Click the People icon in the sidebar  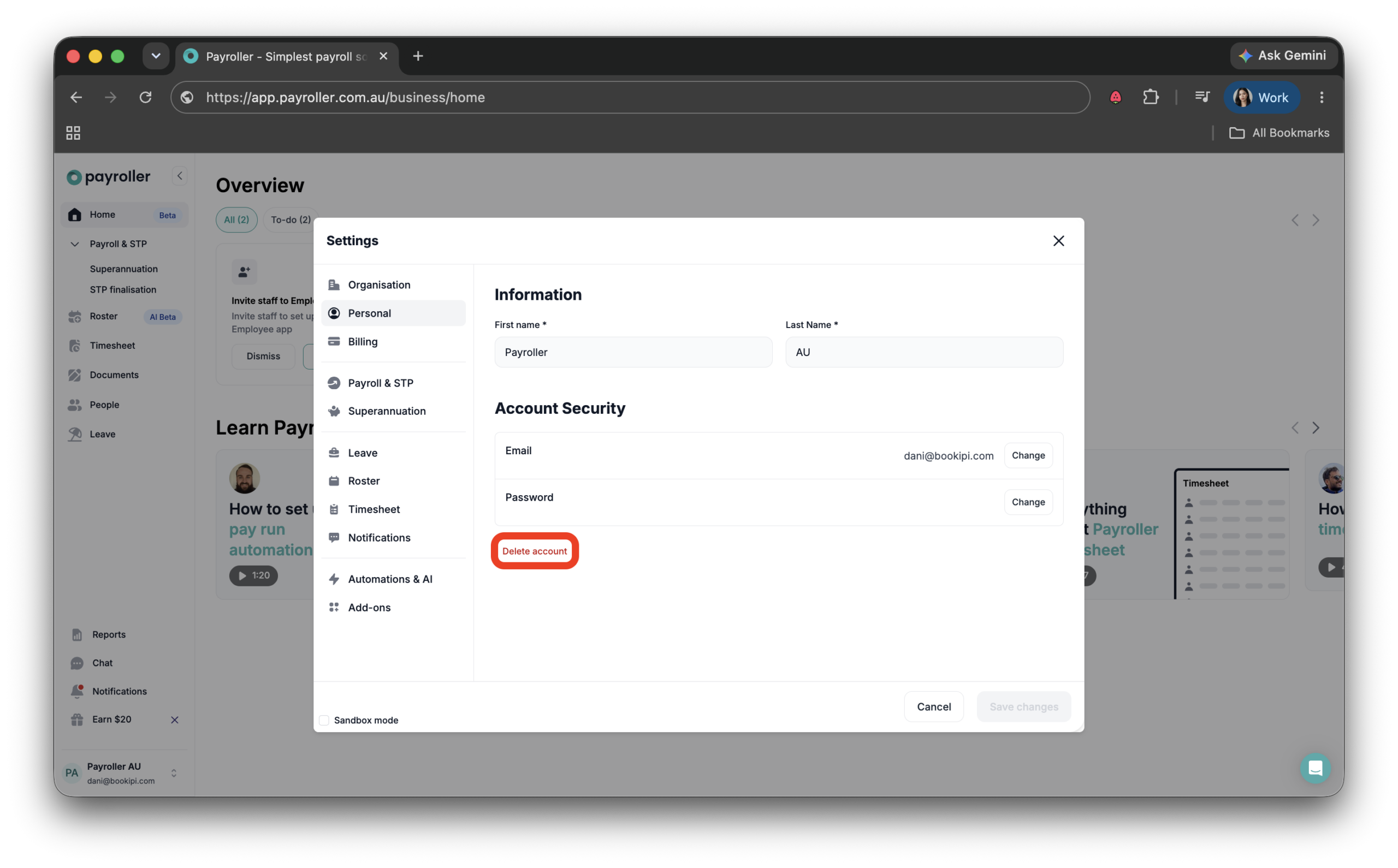(x=75, y=405)
